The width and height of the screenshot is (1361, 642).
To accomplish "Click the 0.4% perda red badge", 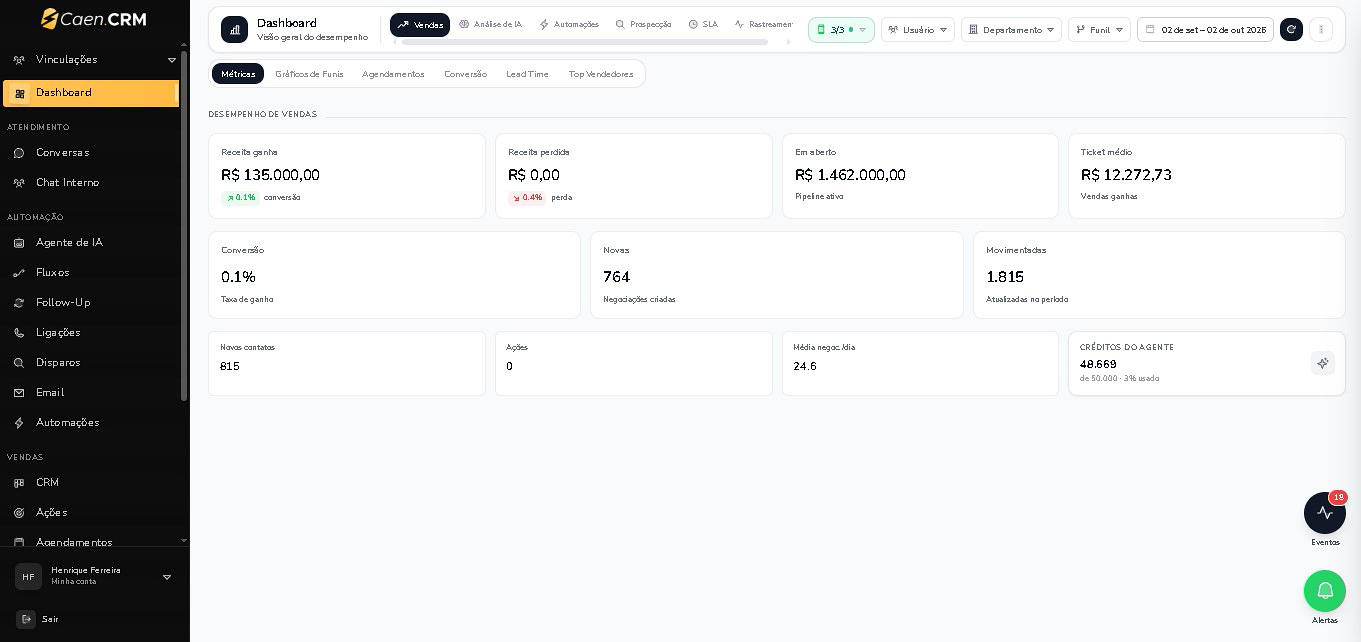I will click(527, 198).
